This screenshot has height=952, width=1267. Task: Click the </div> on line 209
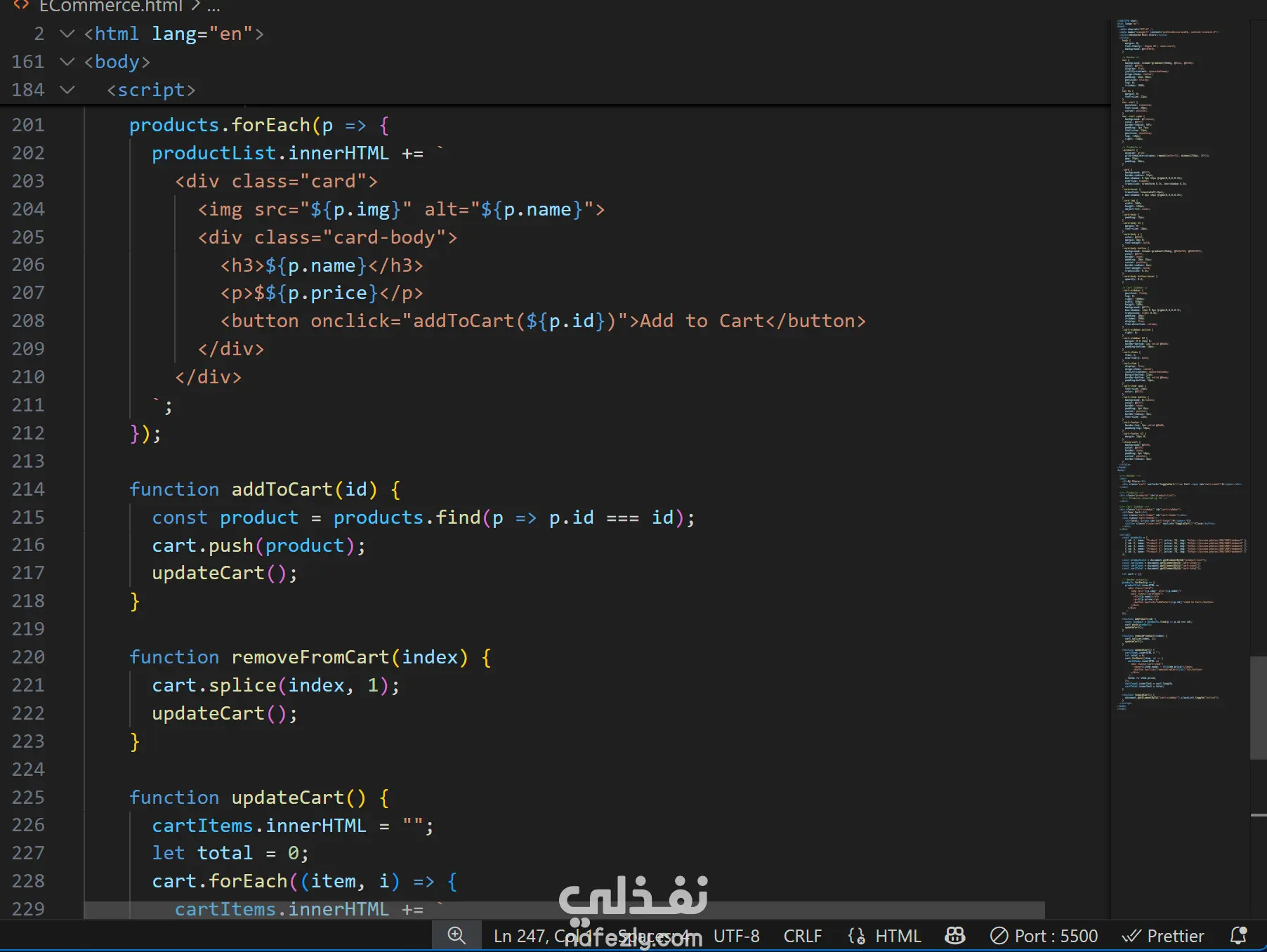(x=231, y=349)
